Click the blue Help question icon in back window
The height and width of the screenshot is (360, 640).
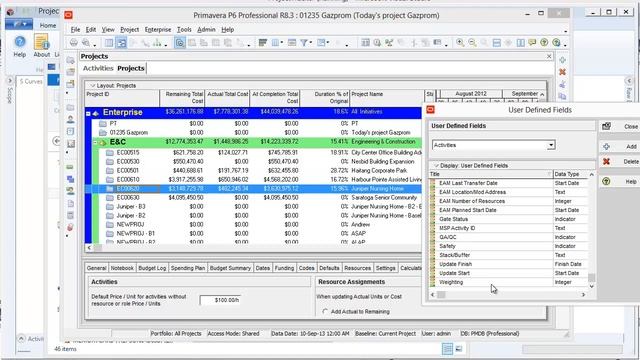tap(20, 42)
